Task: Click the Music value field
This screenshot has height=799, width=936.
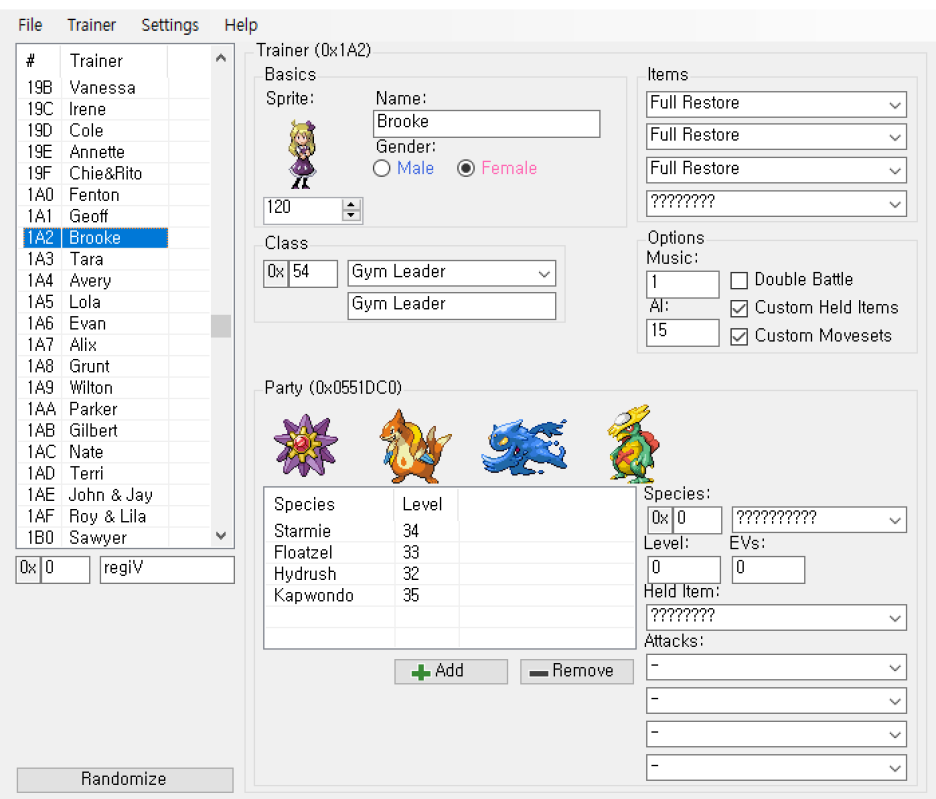Action: [682, 284]
